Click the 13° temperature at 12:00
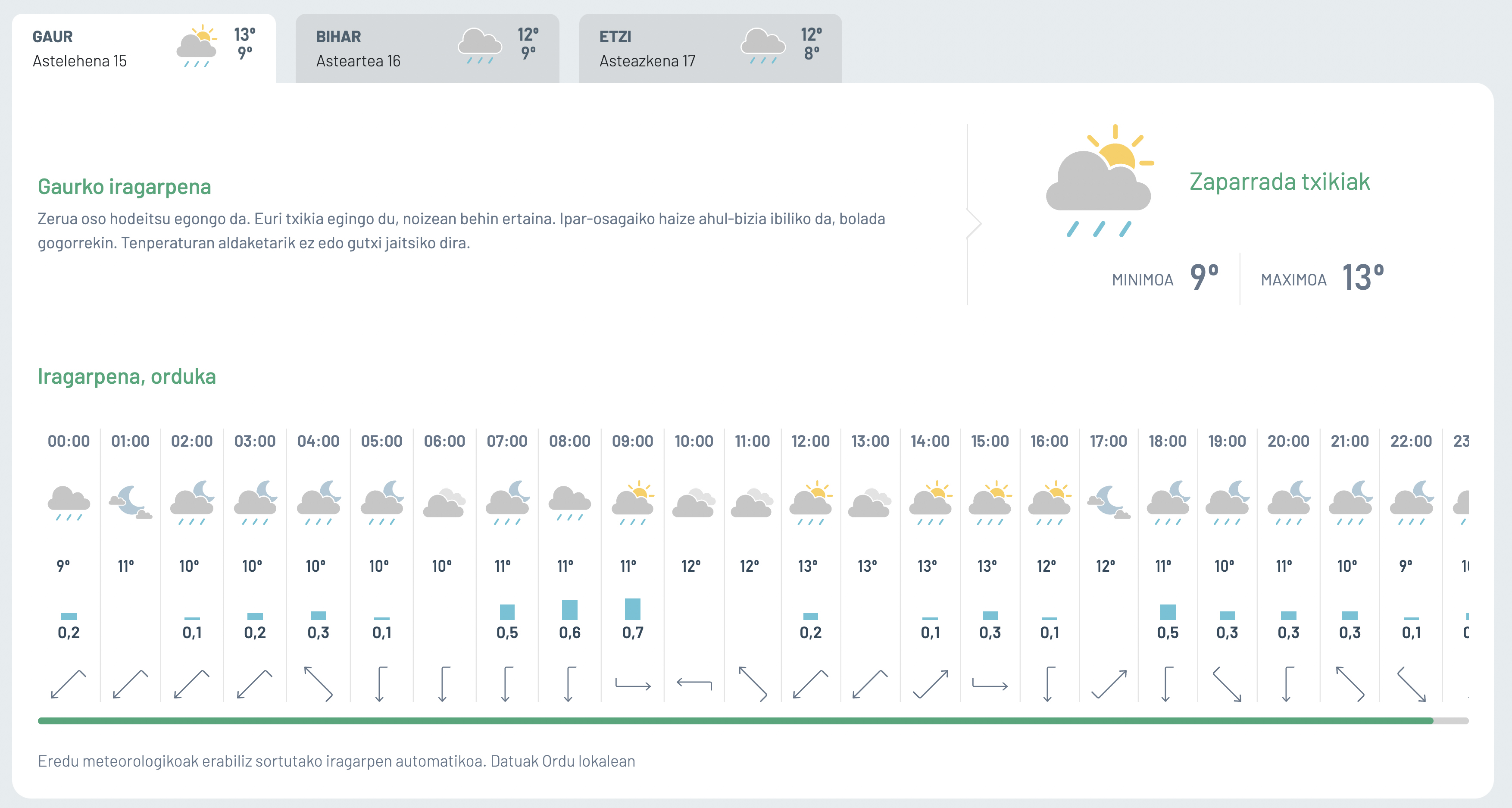The image size is (1512, 808). click(x=808, y=566)
